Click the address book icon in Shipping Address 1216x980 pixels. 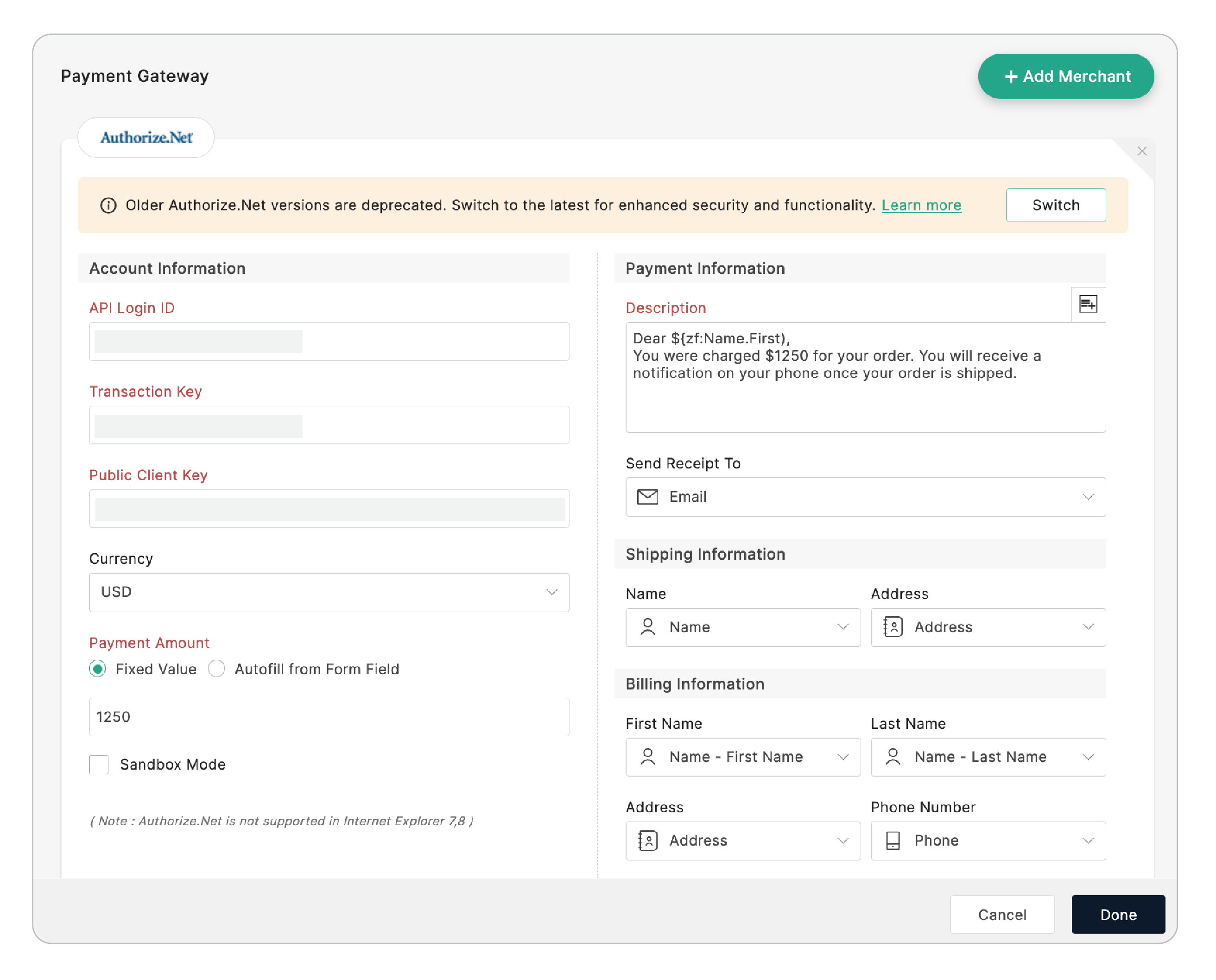tap(893, 626)
